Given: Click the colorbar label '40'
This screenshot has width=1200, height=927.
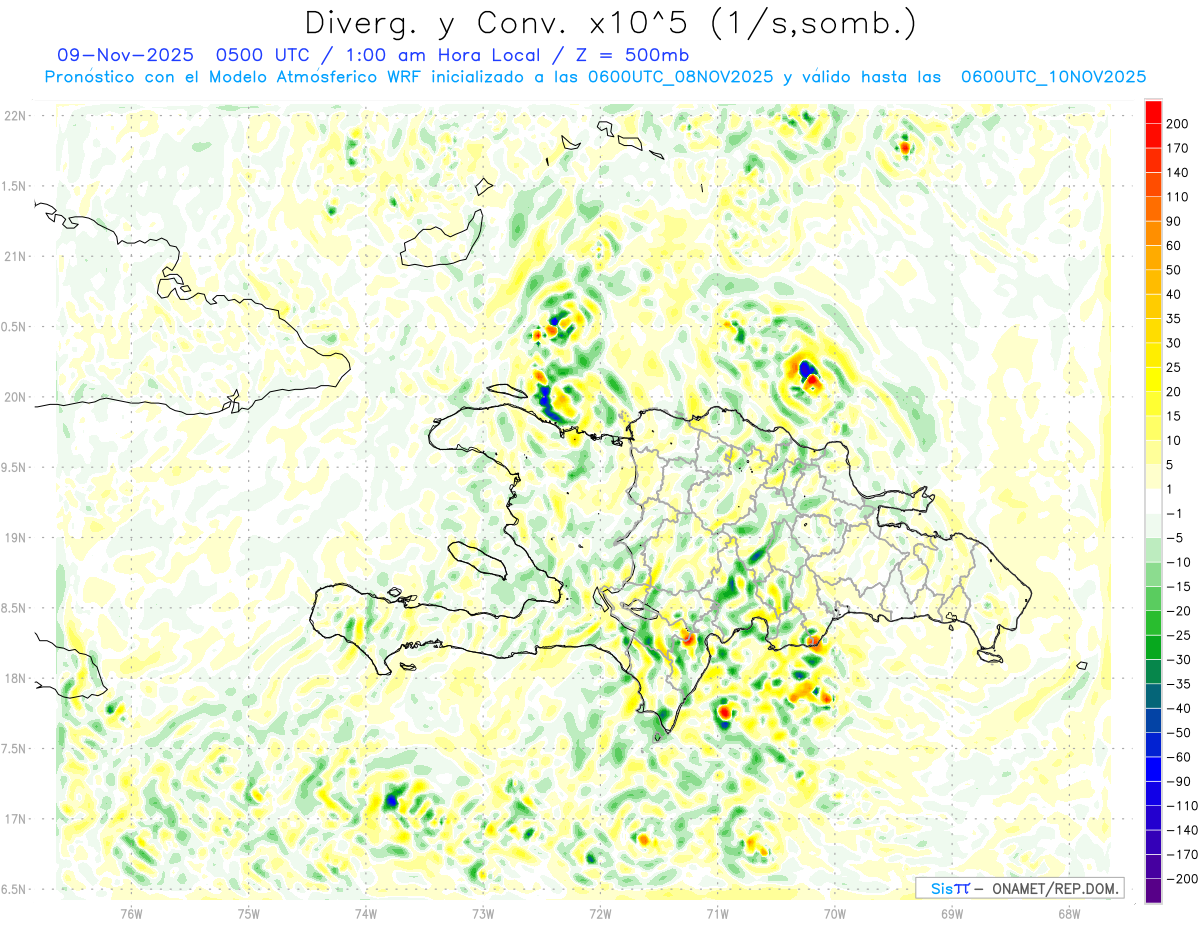Looking at the screenshot, I should pyautogui.click(x=1173, y=294).
